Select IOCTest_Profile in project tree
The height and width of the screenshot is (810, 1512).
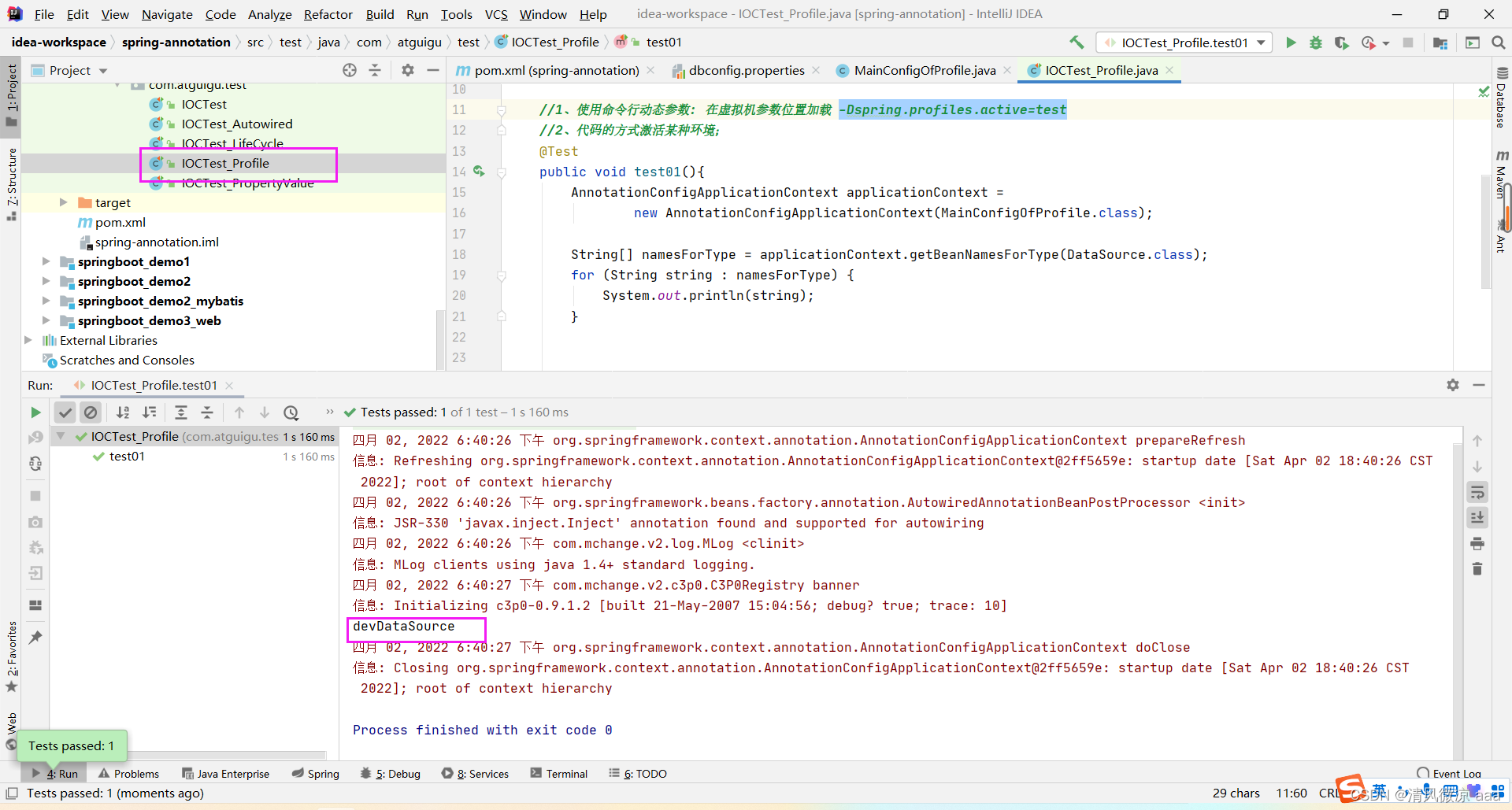(225, 163)
